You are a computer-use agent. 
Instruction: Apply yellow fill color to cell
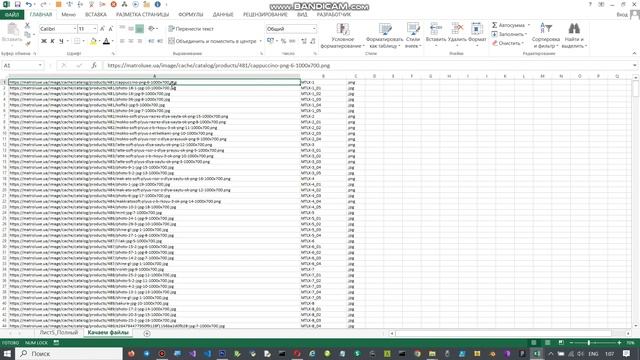coord(93,41)
